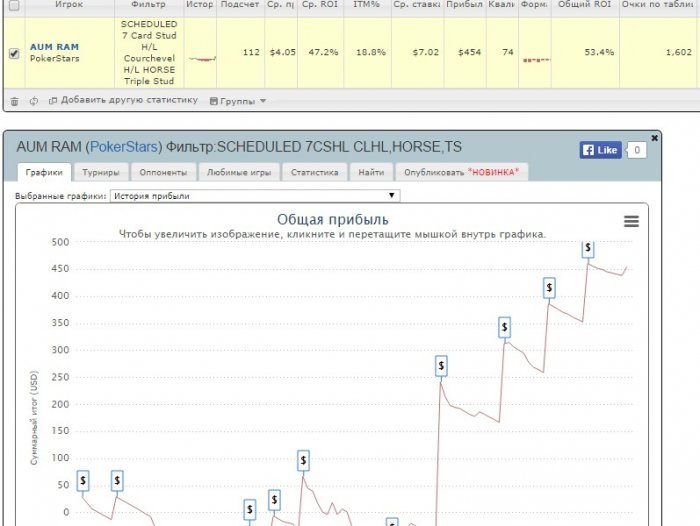Click the first dollar marker at chart start

point(83,481)
